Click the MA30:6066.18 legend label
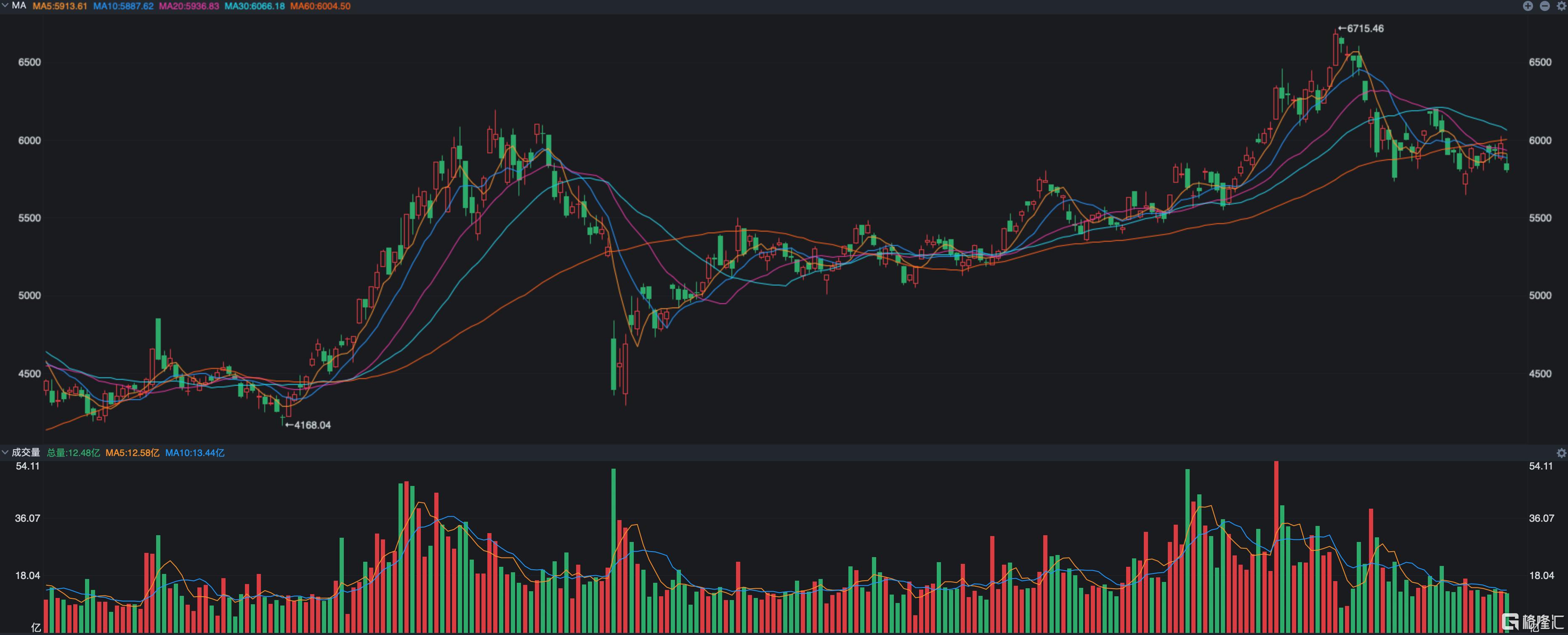 point(255,6)
